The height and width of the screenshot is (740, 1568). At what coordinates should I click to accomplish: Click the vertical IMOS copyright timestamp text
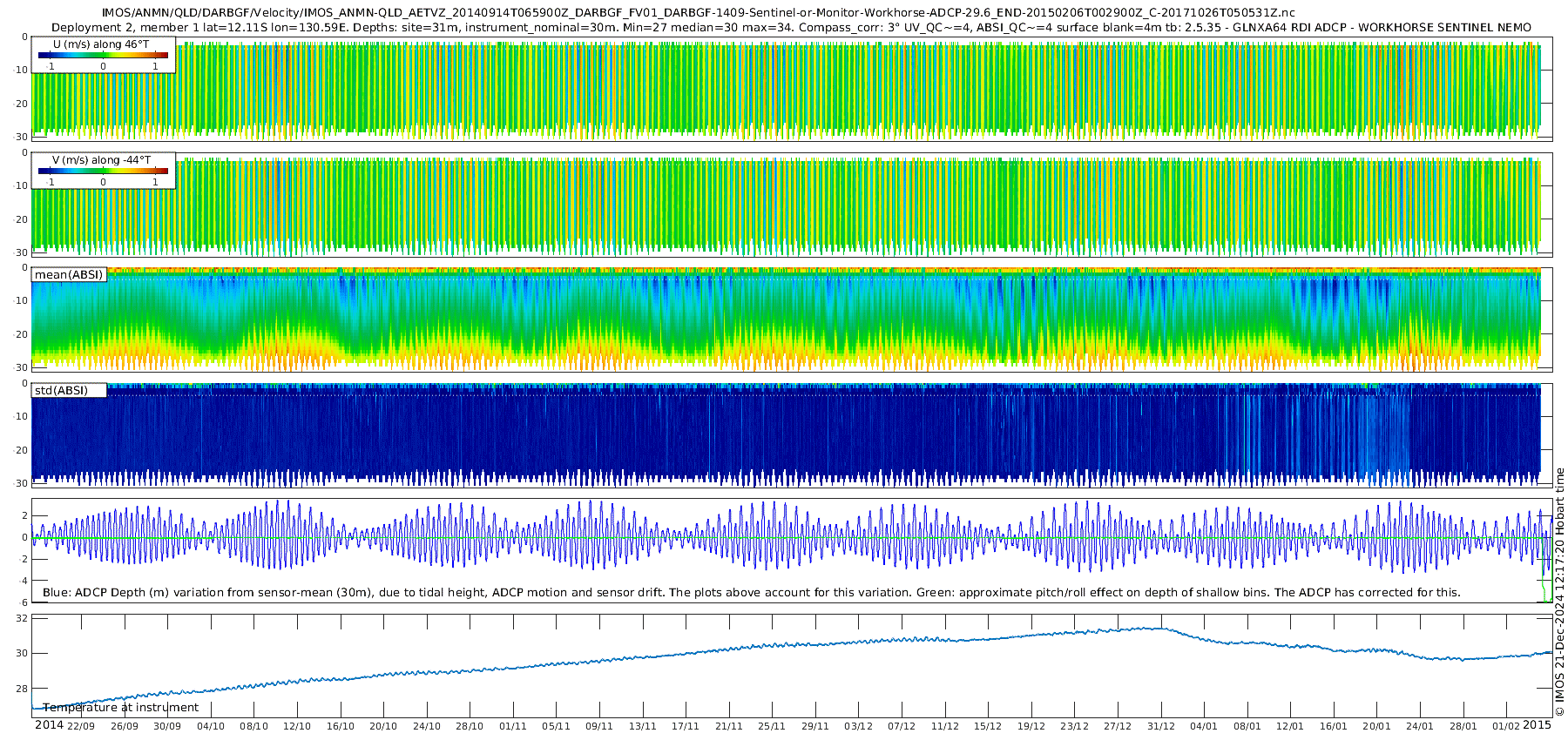click(x=1559, y=592)
